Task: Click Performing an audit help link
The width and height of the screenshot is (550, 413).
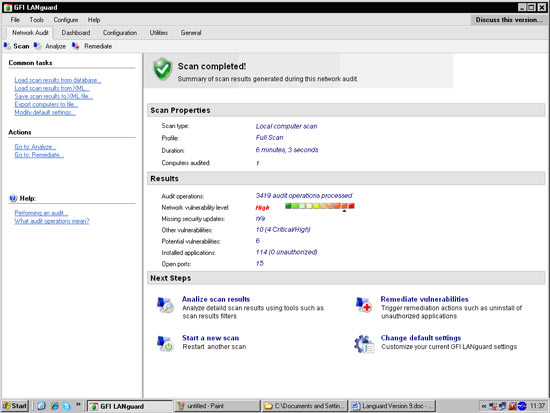Action: (41, 213)
